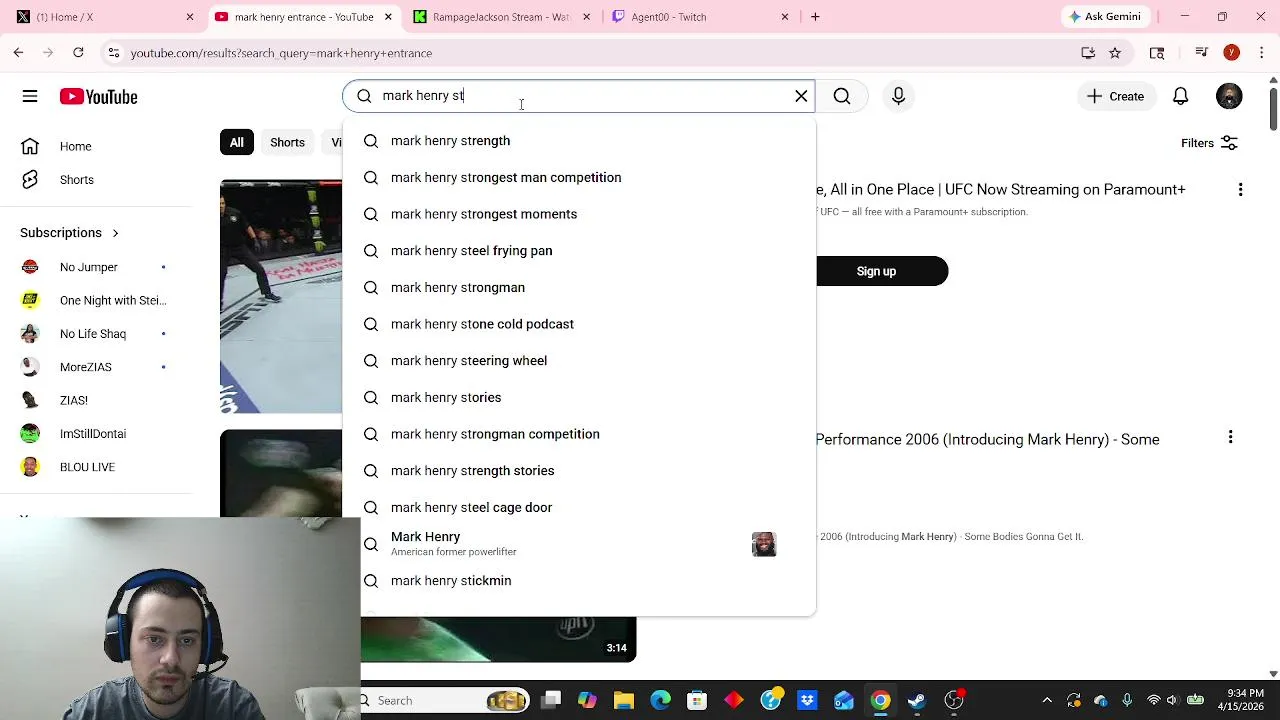Select the All filter chip
1280x720 pixels.
(x=236, y=142)
